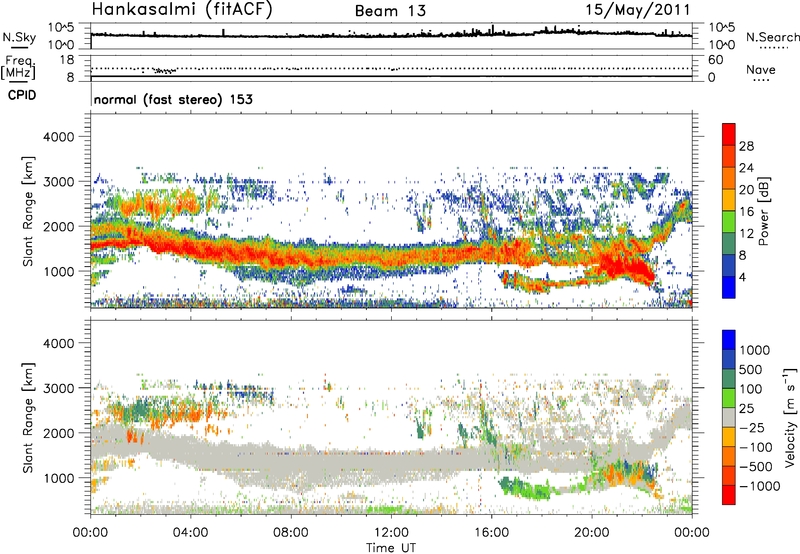This screenshot has width=800, height=554.
Task: Click the '04:00' time axis tick label
Action: (191, 533)
